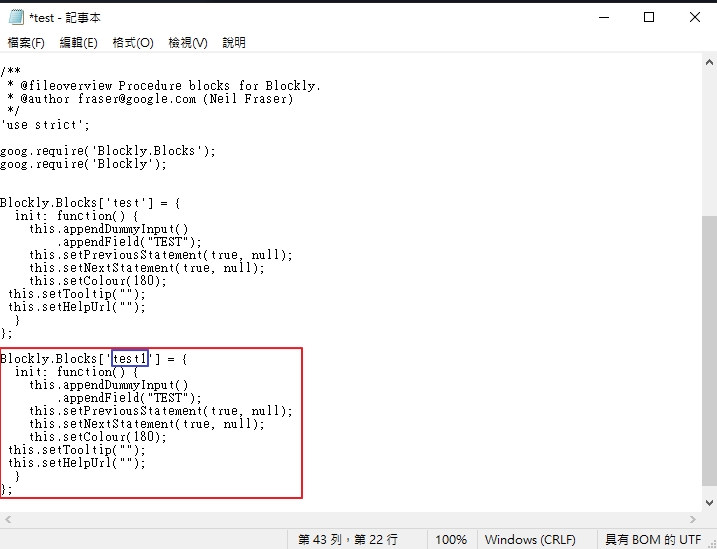Close the Notepad window
717x549 pixels.
(x=695, y=17)
